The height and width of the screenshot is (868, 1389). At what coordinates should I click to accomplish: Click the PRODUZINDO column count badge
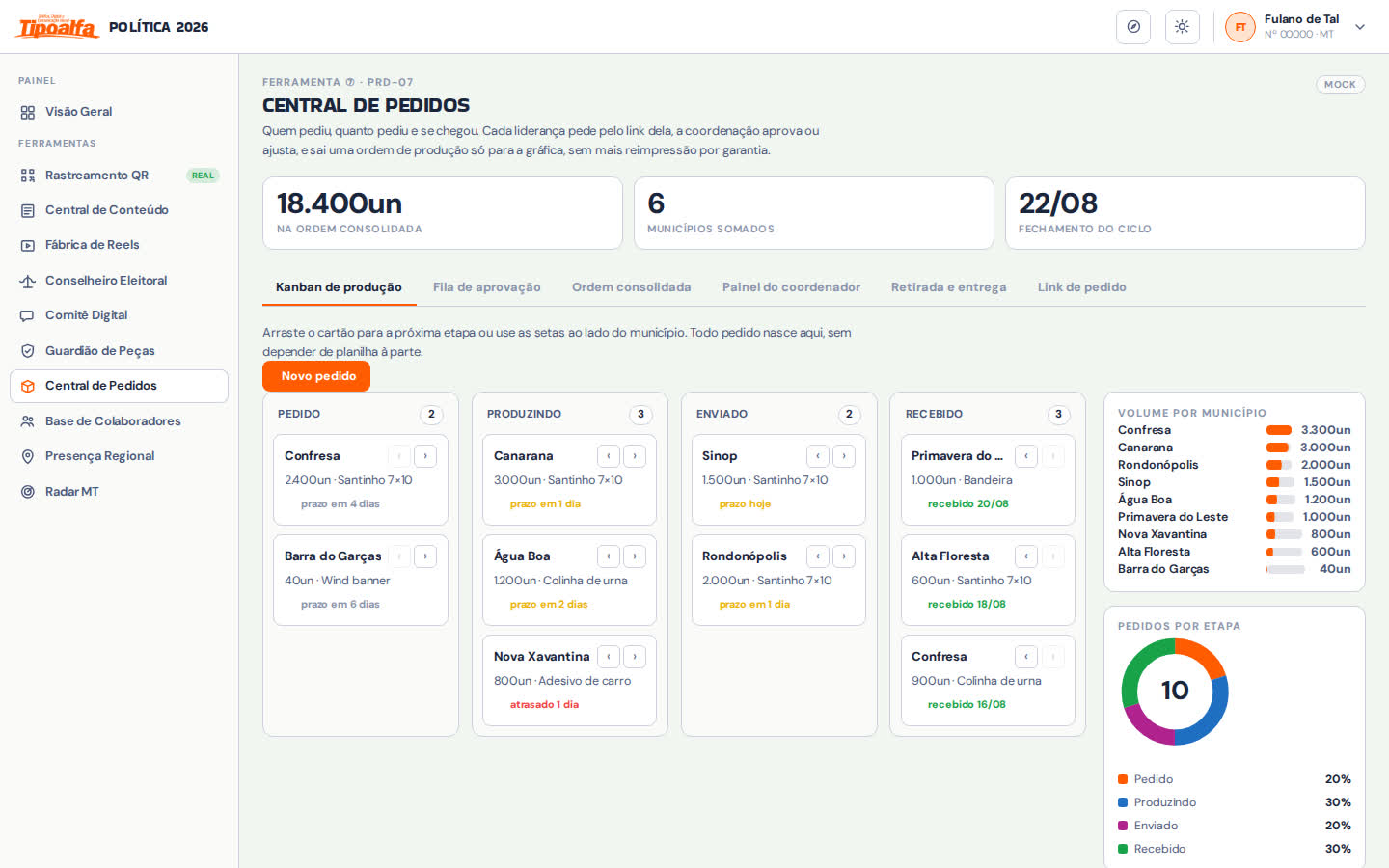click(640, 415)
